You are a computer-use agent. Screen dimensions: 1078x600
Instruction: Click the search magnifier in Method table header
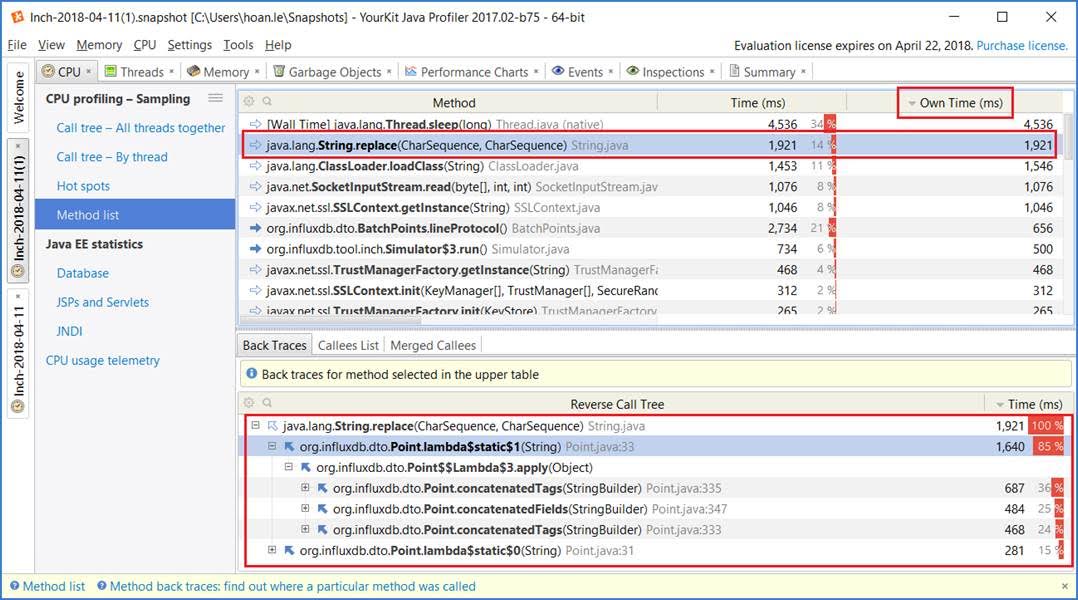tap(267, 102)
